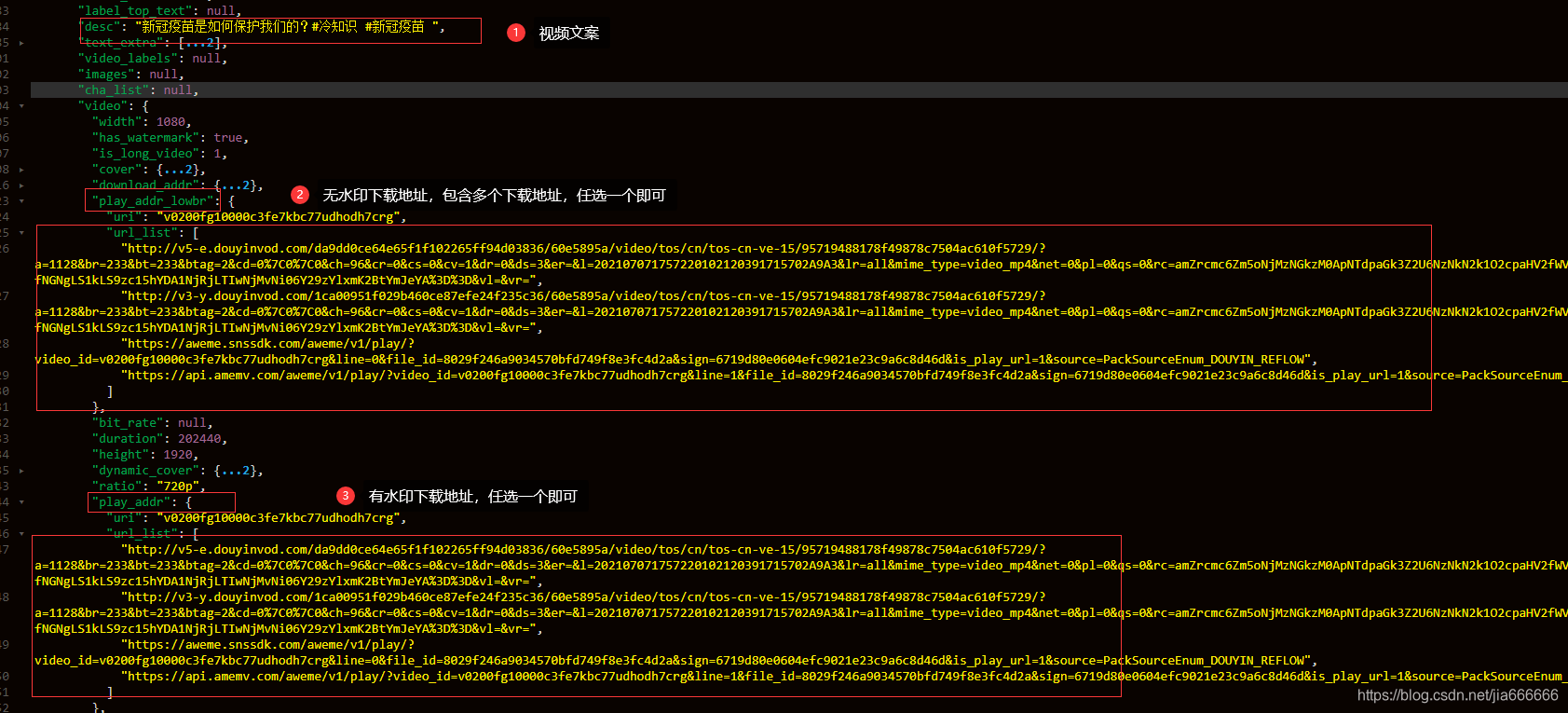
Task: Collapse url_list array under "play_addr": {
Action: click(x=21, y=534)
